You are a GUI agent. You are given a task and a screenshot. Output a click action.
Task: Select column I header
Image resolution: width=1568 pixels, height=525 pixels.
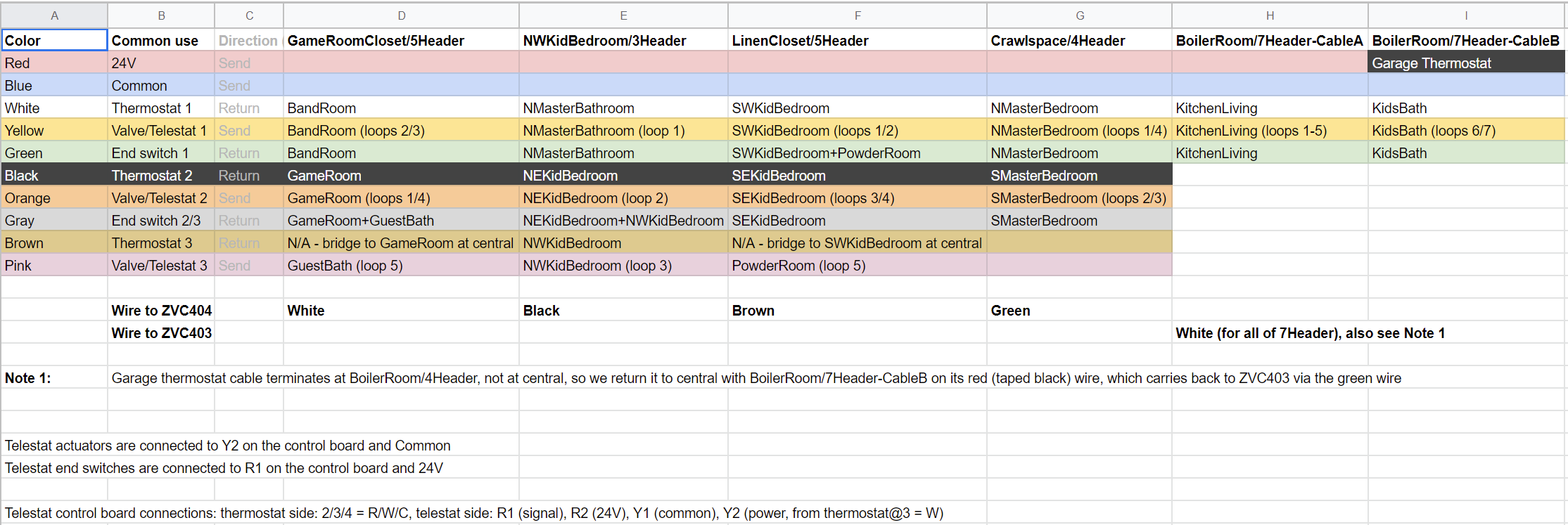pyautogui.click(x=1466, y=15)
